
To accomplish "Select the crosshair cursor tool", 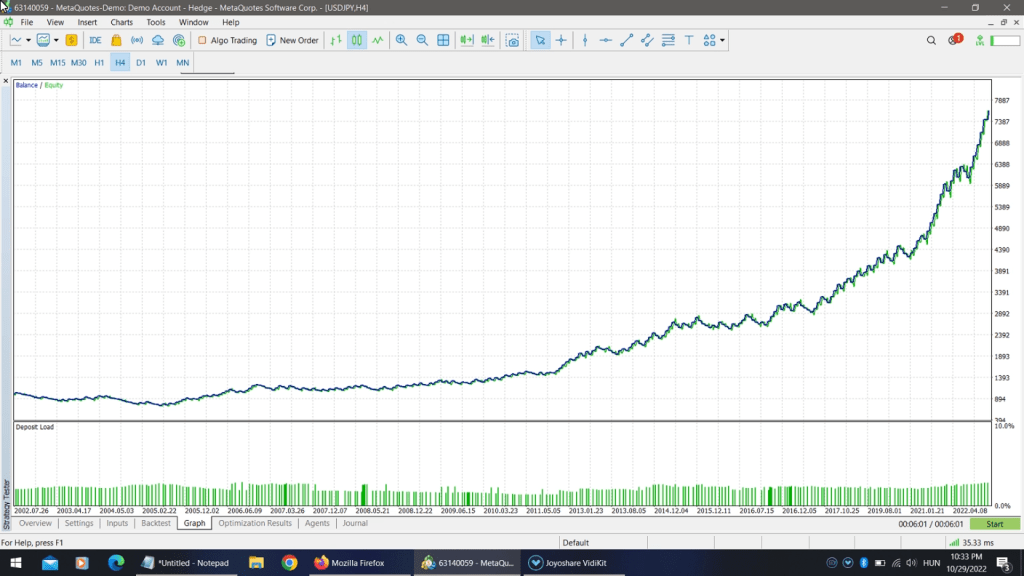I will click(561, 41).
